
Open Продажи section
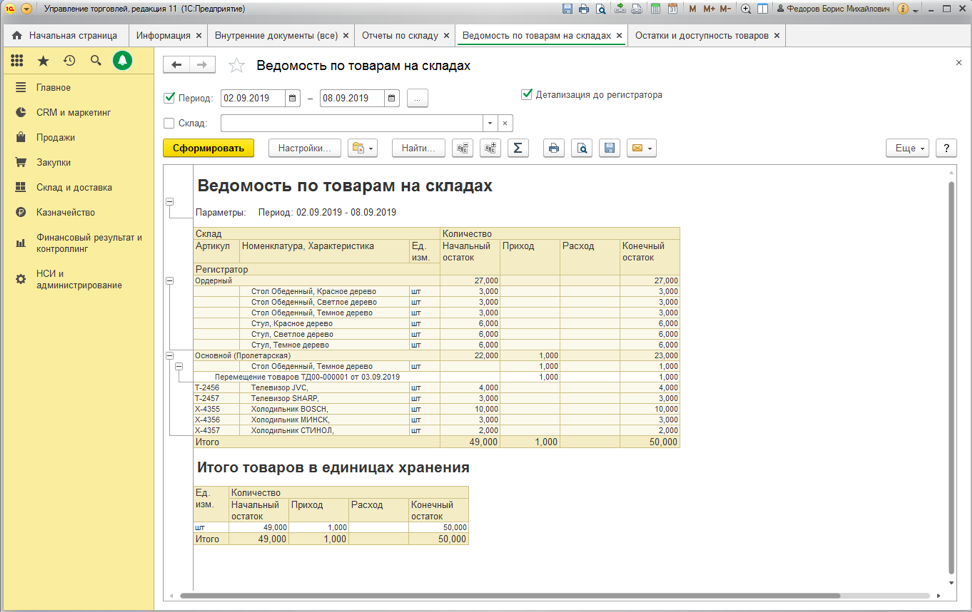coord(55,137)
